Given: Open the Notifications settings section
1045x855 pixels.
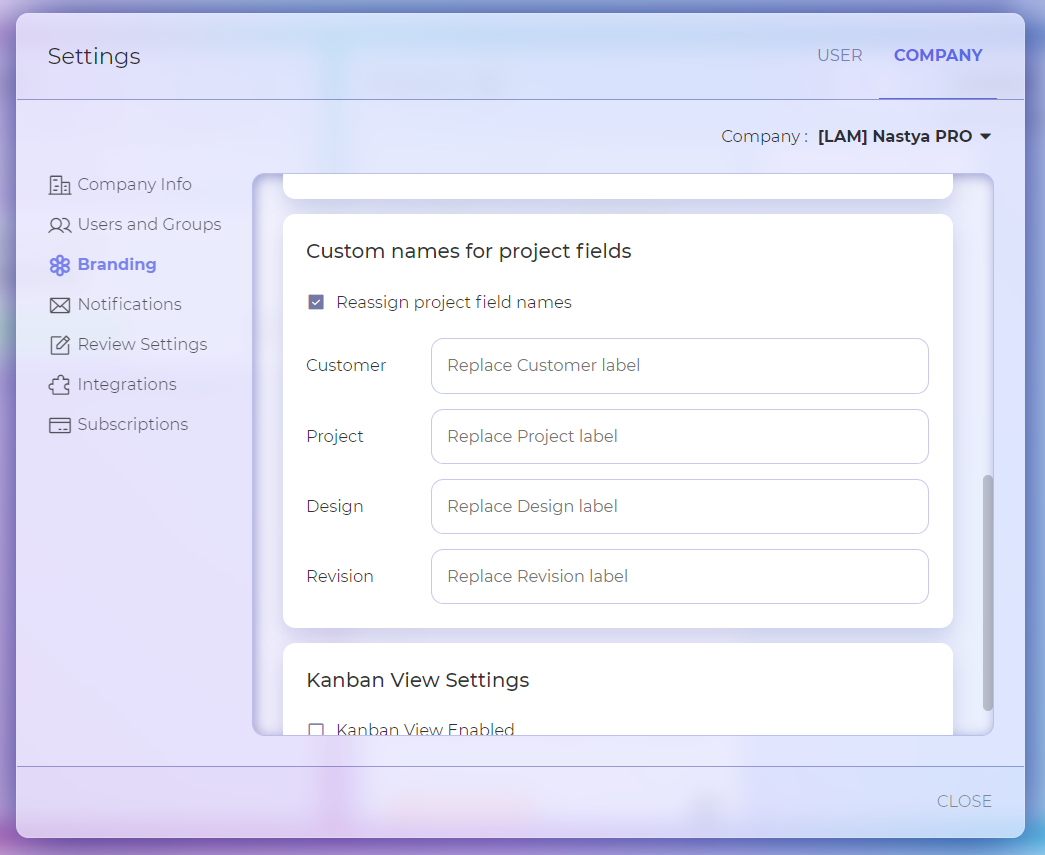Looking at the screenshot, I should coord(129,304).
